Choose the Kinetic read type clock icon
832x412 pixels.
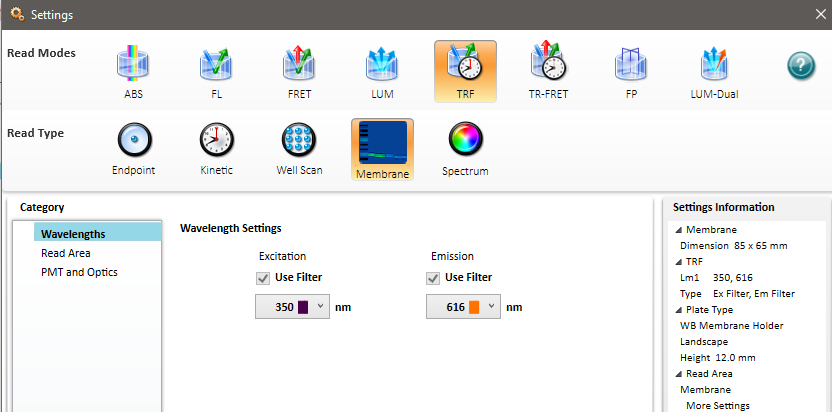click(x=216, y=140)
